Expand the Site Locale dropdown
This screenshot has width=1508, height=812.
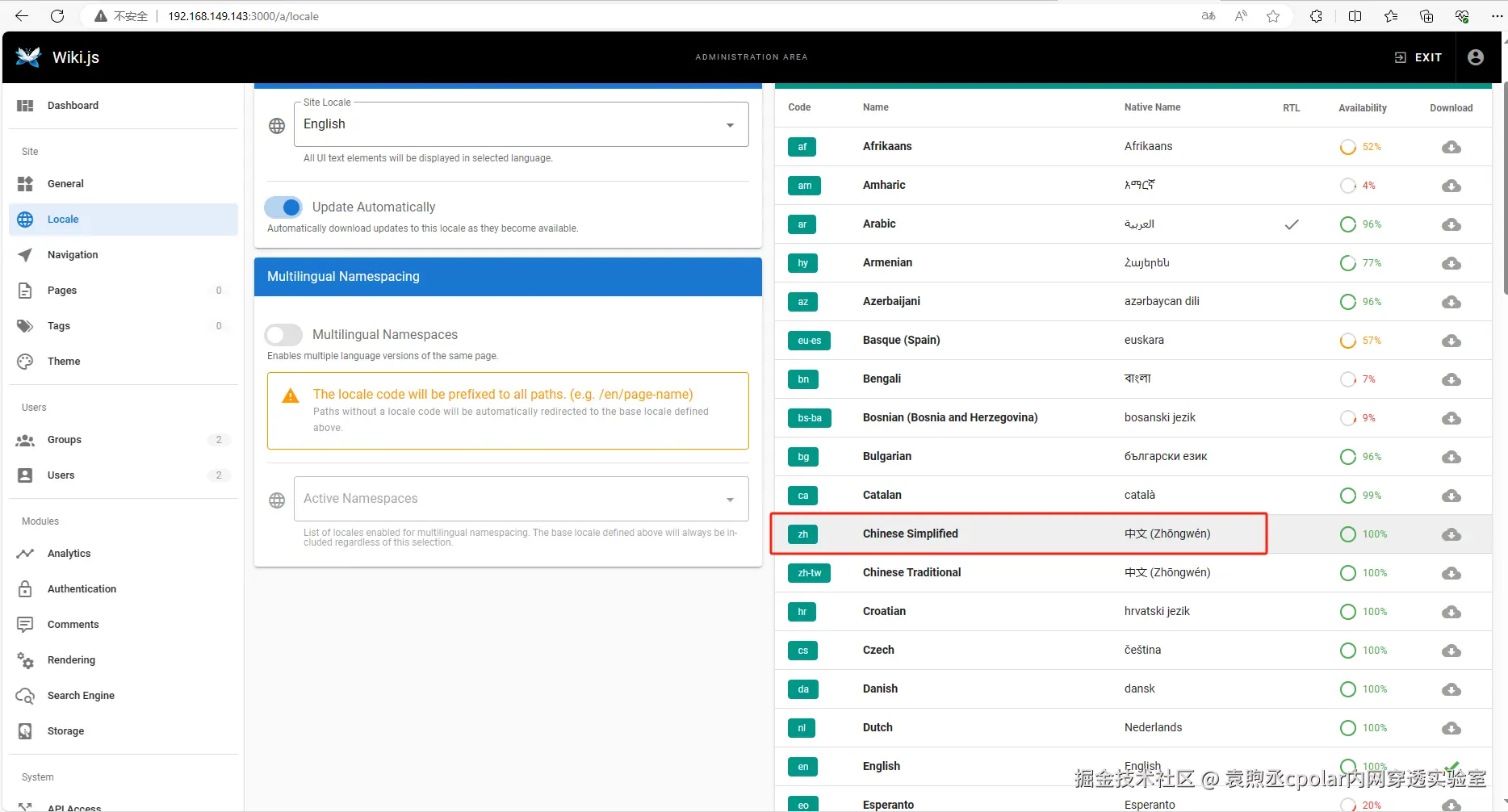(x=522, y=124)
